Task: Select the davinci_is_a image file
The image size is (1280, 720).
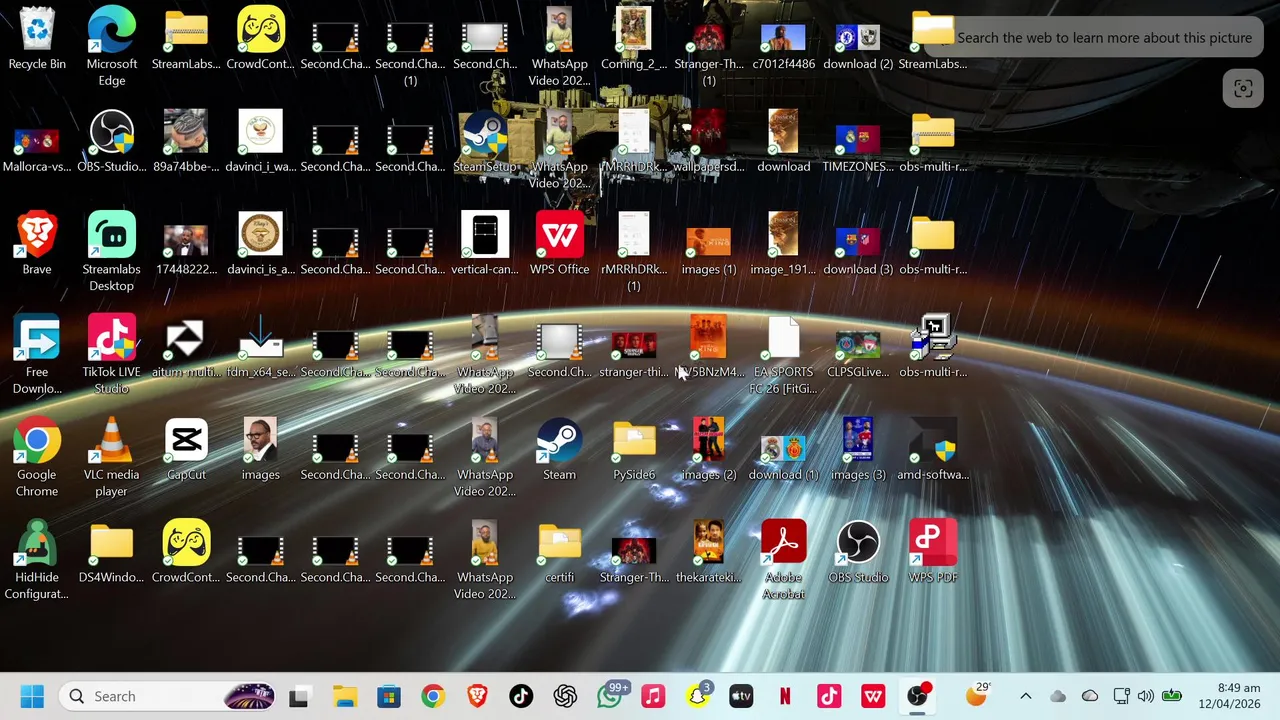Action: tap(260, 244)
